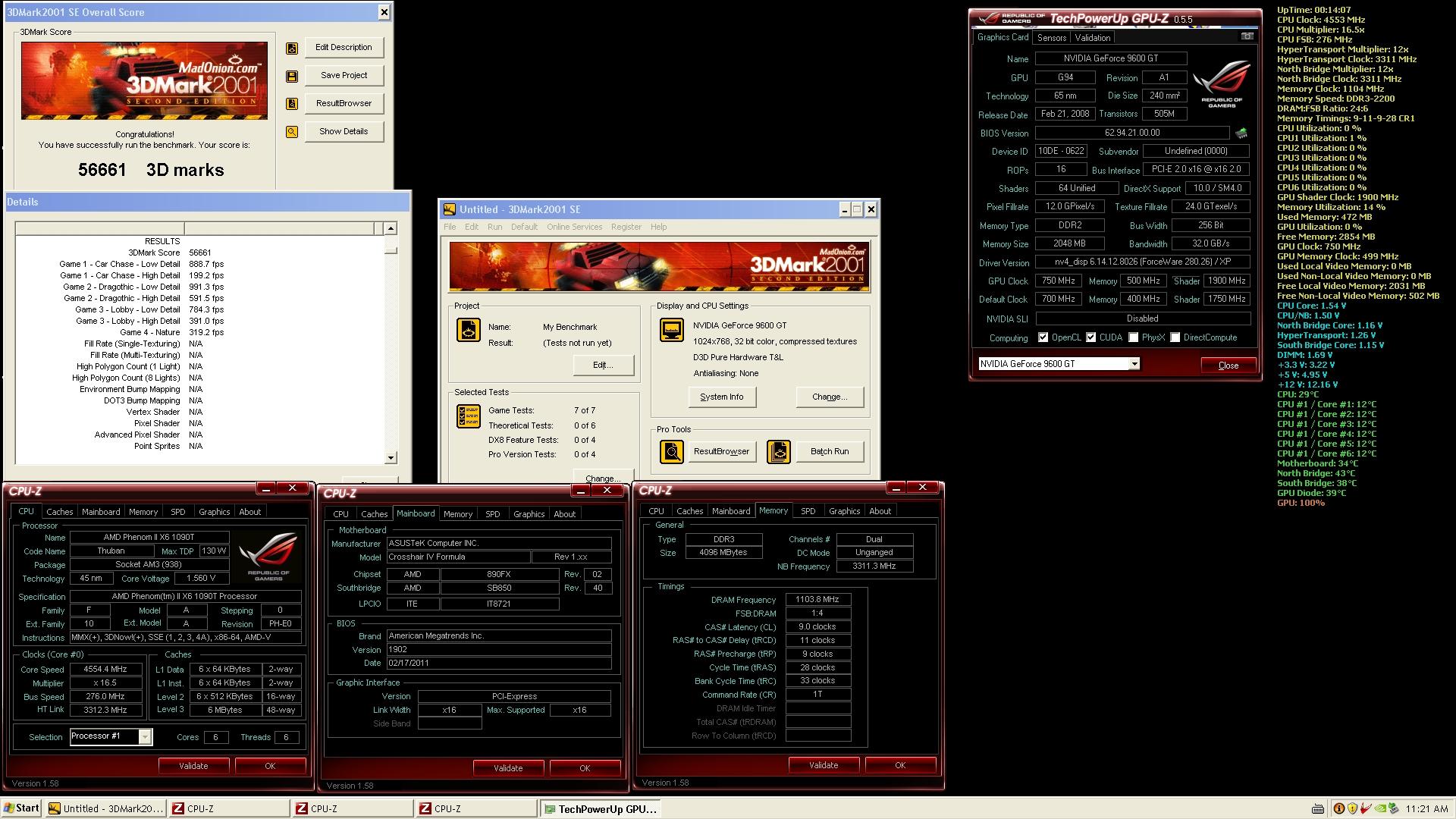Click the CPU-Z Bus Speed field 276.0 MHz

[105, 696]
